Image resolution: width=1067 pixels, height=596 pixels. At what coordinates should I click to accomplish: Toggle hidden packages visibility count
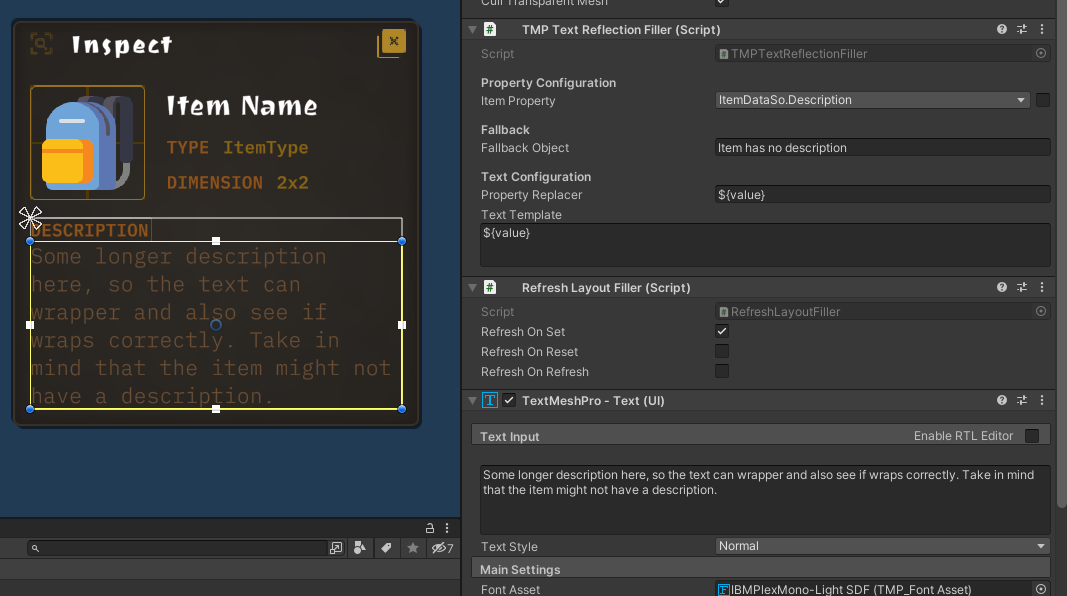point(442,548)
